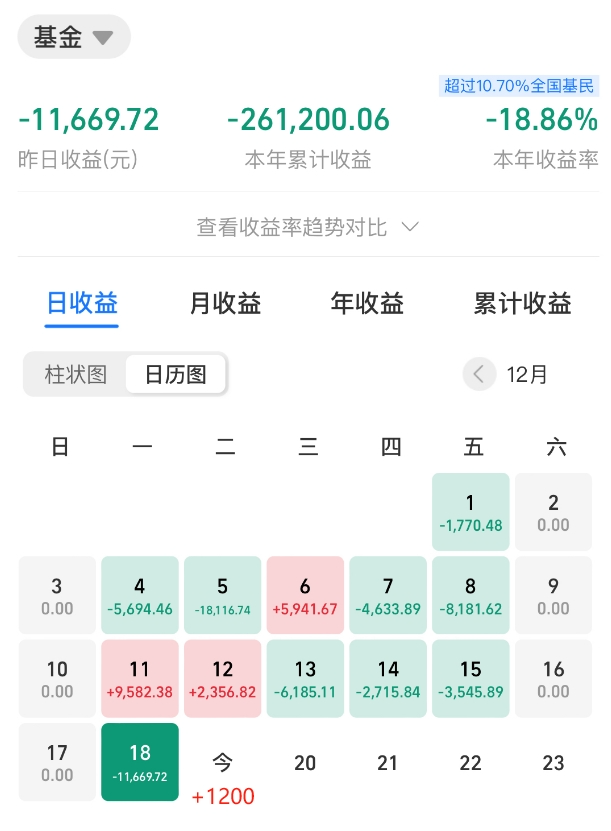Select 柱状图 chart view

tap(75, 375)
